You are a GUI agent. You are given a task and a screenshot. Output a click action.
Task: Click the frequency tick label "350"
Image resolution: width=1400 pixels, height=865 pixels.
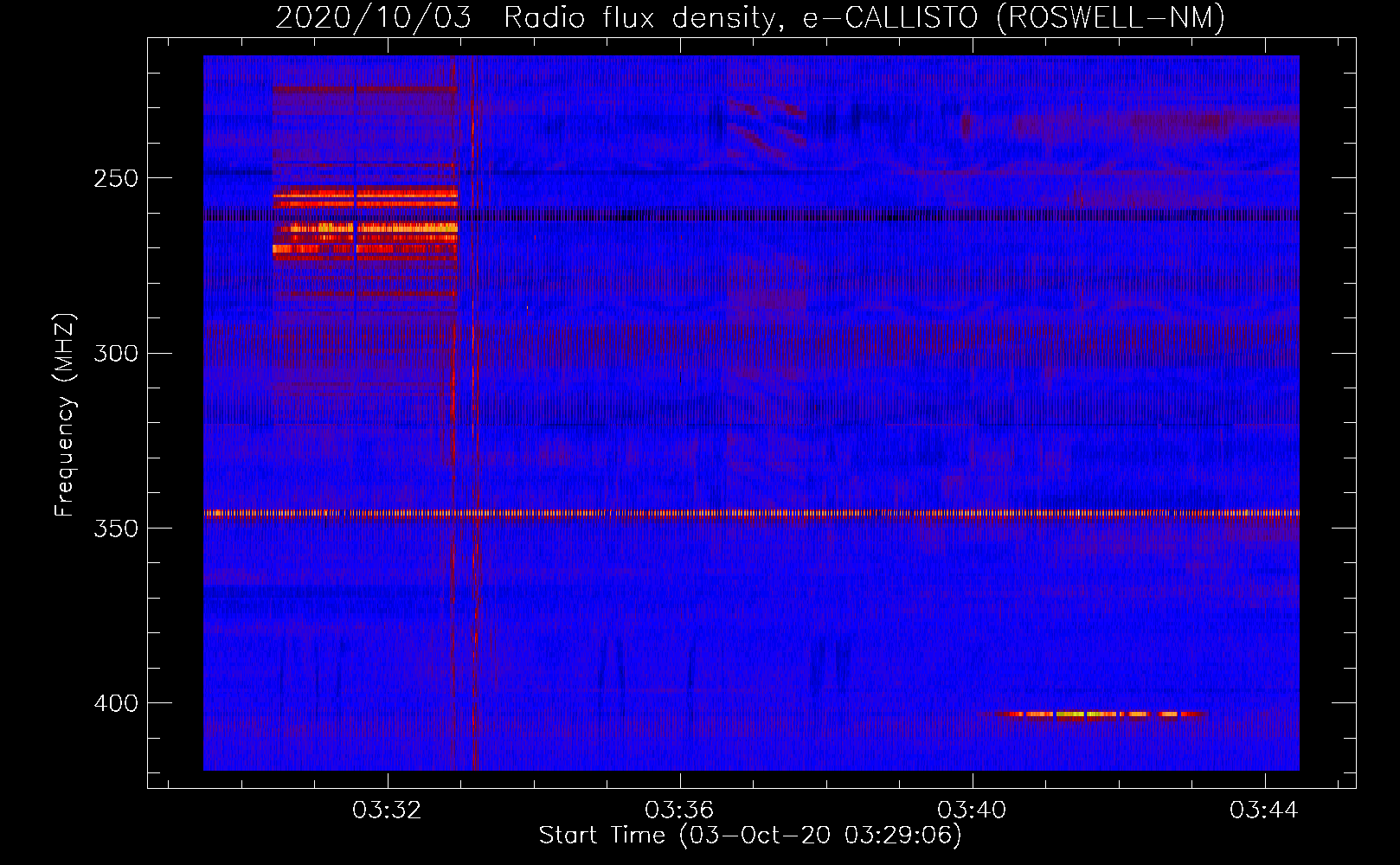[x=116, y=529]
